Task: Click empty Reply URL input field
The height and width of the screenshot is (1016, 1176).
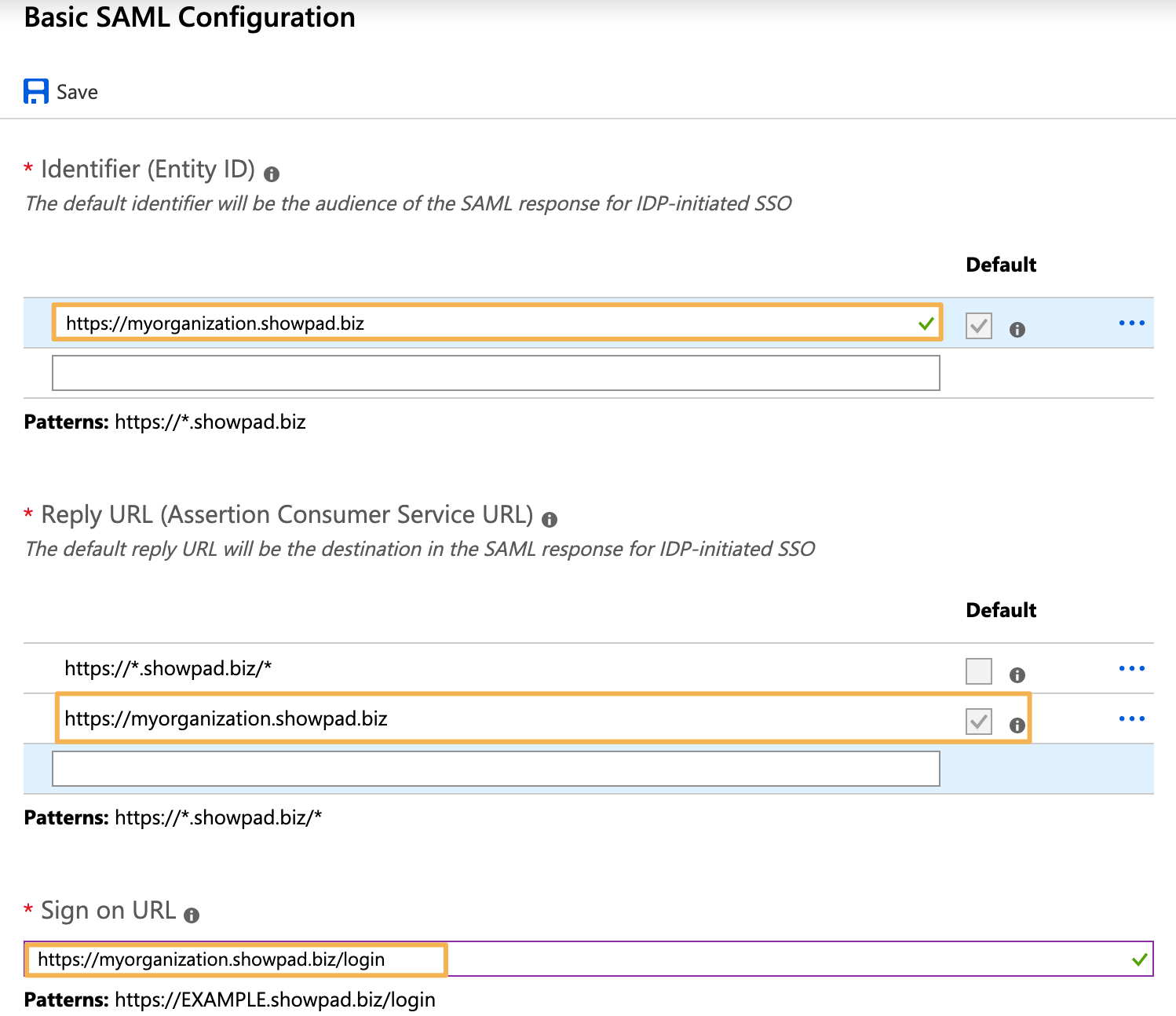Action: (496, 769)
